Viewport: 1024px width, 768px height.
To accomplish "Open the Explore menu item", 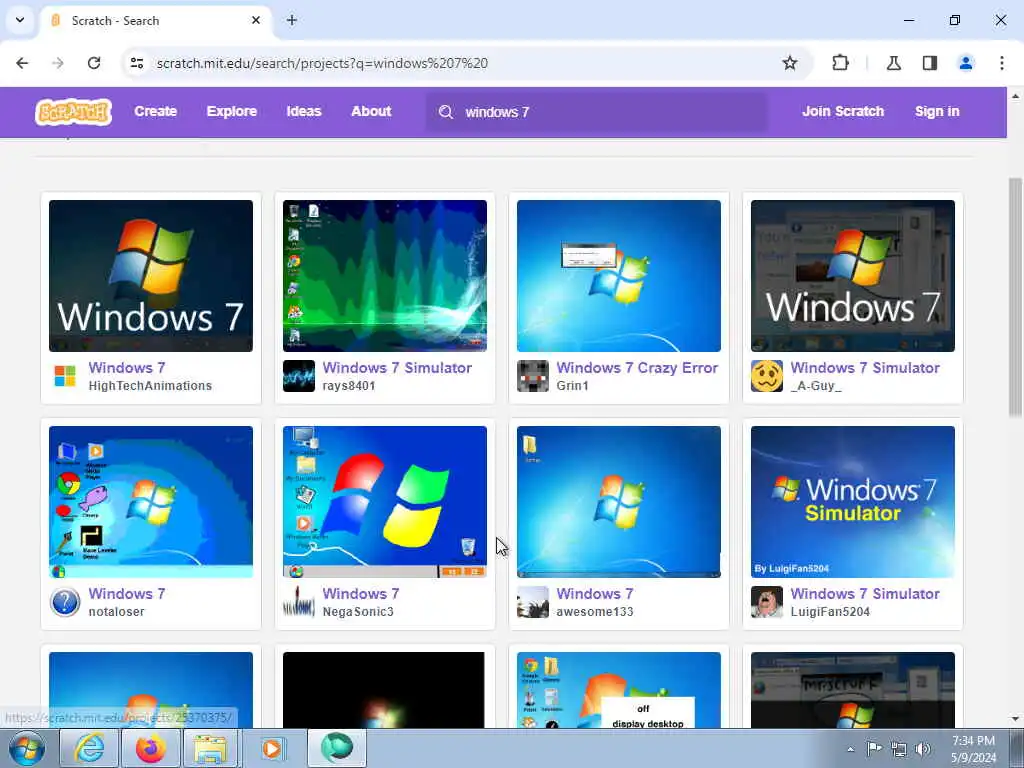I will [232, 112].
